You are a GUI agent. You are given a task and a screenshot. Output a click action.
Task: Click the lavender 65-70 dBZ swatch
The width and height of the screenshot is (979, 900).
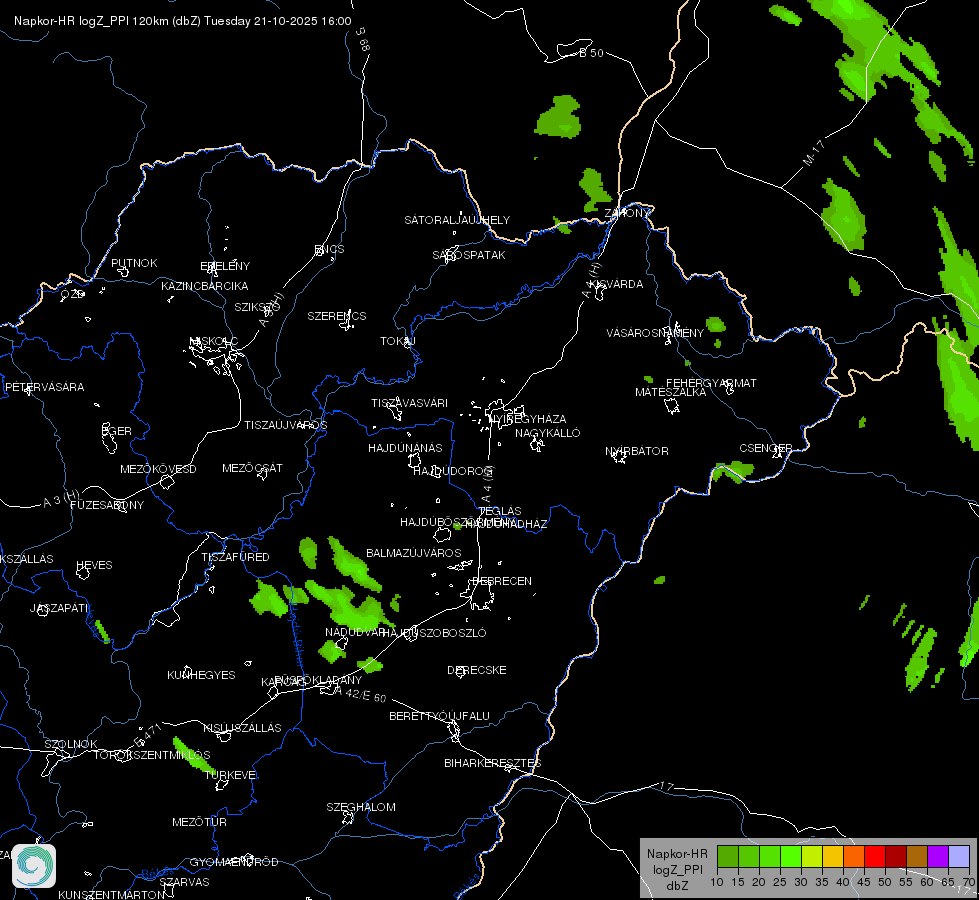pos(959,857)
